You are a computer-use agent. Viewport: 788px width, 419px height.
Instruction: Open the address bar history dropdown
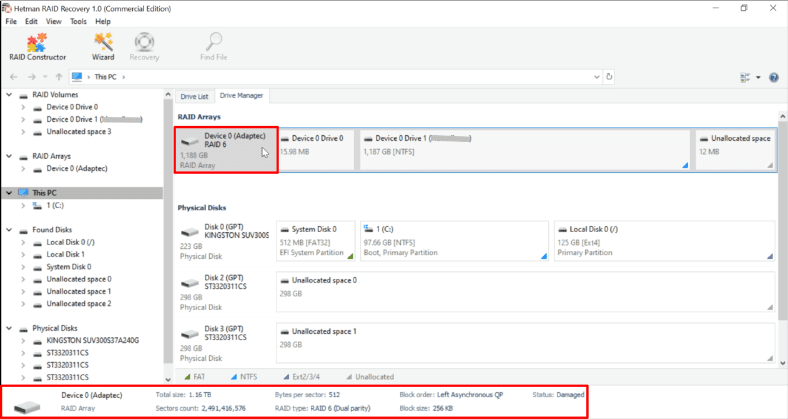click(x=597, y=77)
